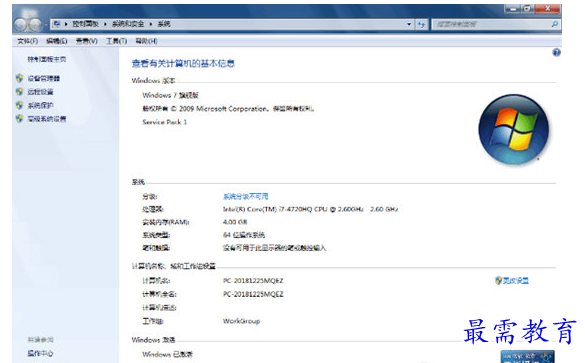Close the System window
This screenshot has width=585, height=363.
tap(548, 8)
